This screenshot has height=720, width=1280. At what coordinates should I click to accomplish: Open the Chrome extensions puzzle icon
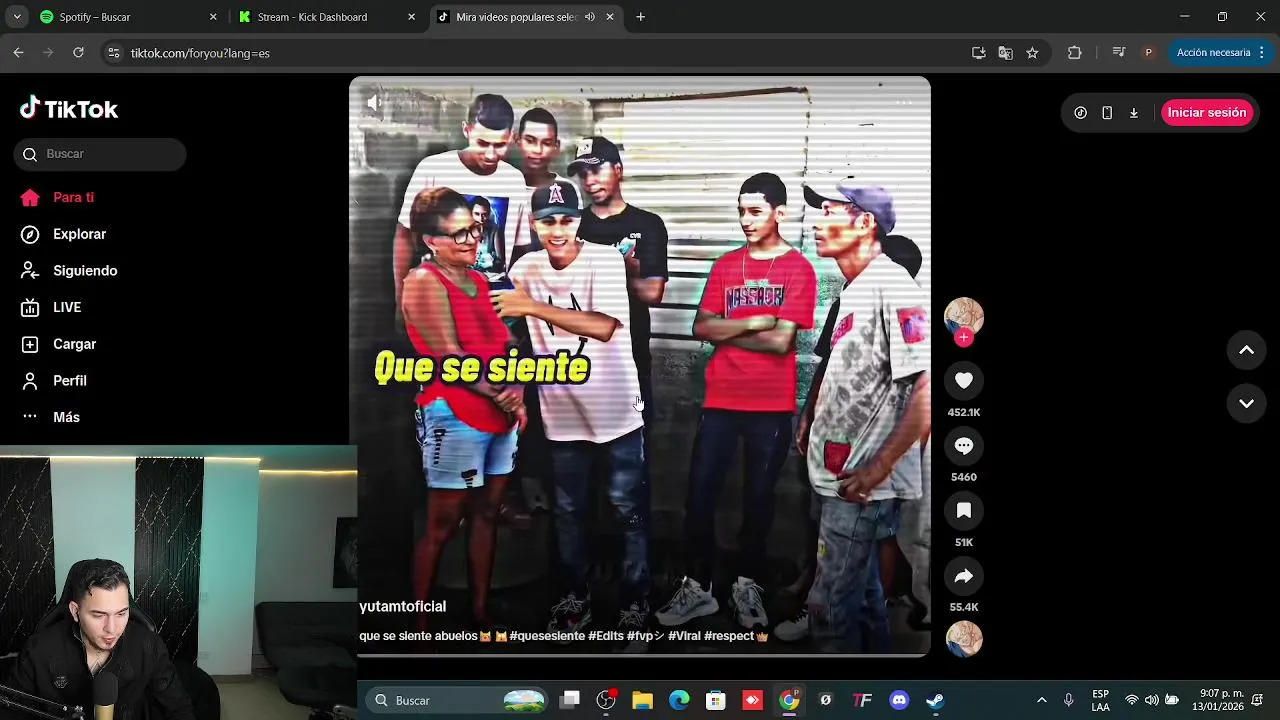[1075, 53]
